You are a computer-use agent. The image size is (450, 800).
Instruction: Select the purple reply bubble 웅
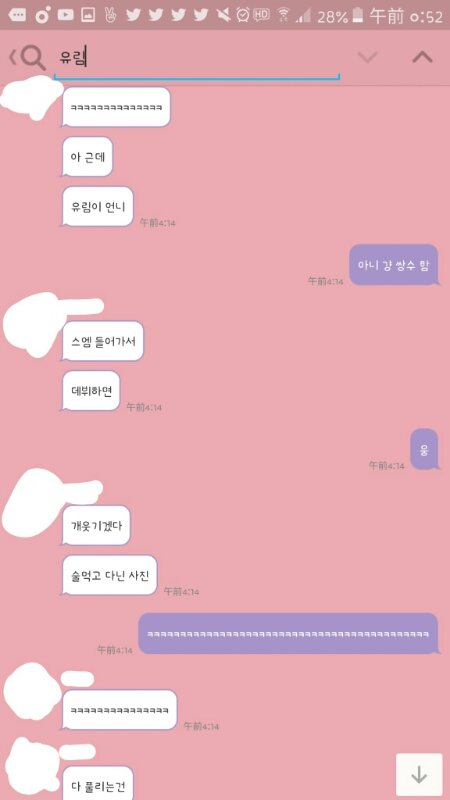click(424, 449)
